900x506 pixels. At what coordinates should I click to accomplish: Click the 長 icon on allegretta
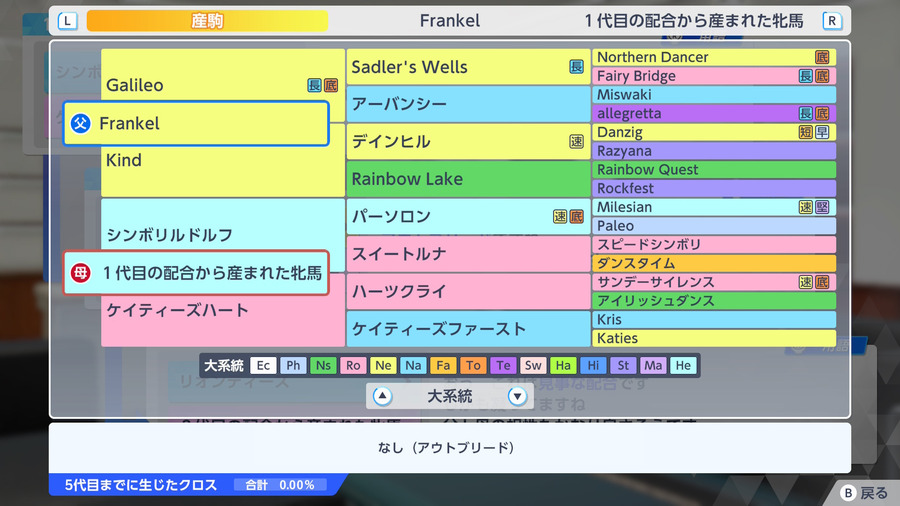805,113
